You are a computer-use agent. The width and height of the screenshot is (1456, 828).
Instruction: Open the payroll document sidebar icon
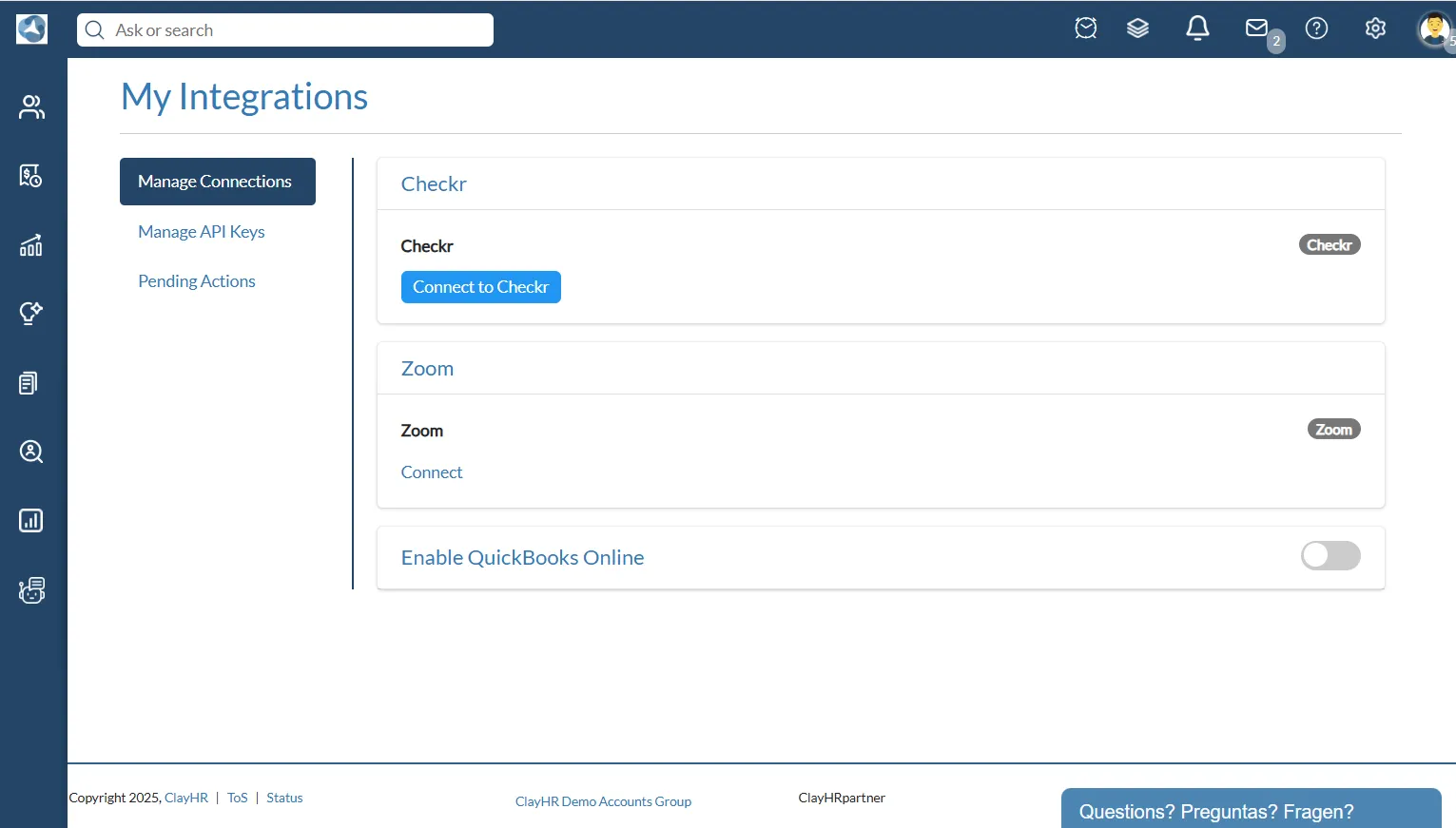pyautogui.click(x=31, y=176)
